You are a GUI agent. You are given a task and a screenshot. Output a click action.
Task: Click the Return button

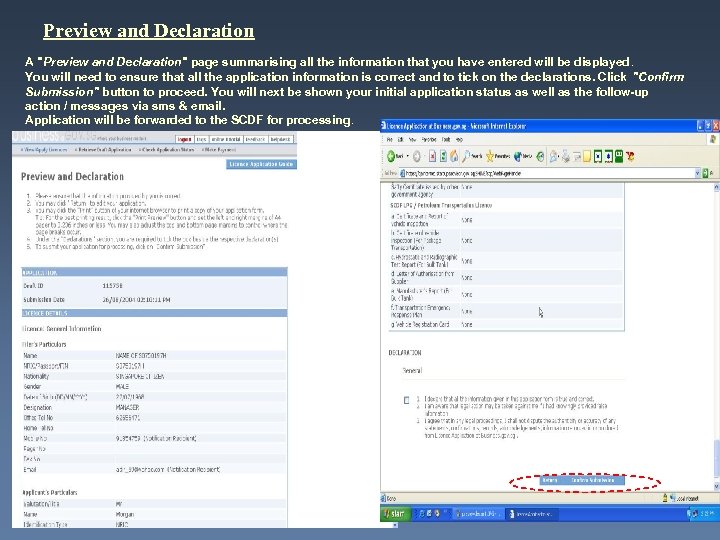pos(550,480)
